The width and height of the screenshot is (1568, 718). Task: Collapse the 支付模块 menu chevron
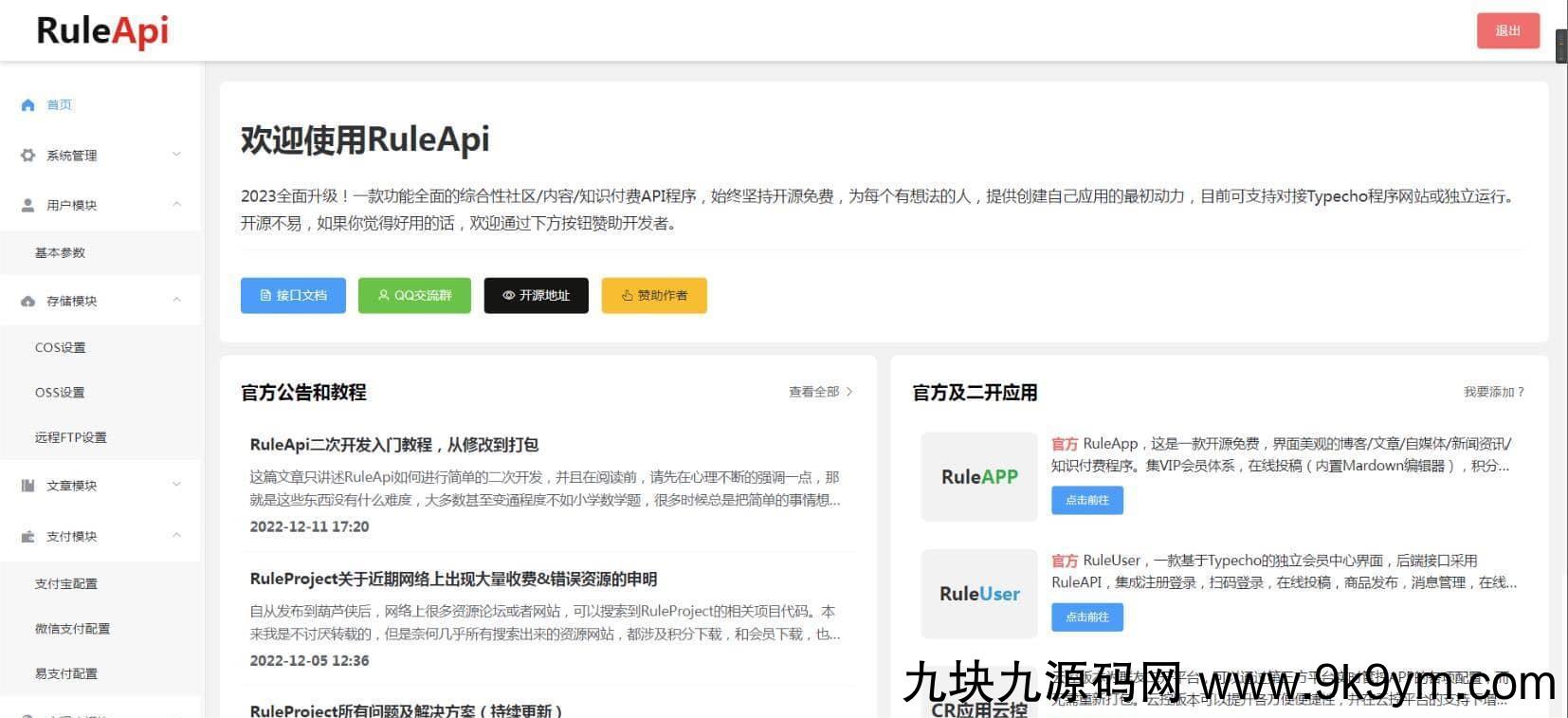177,536
